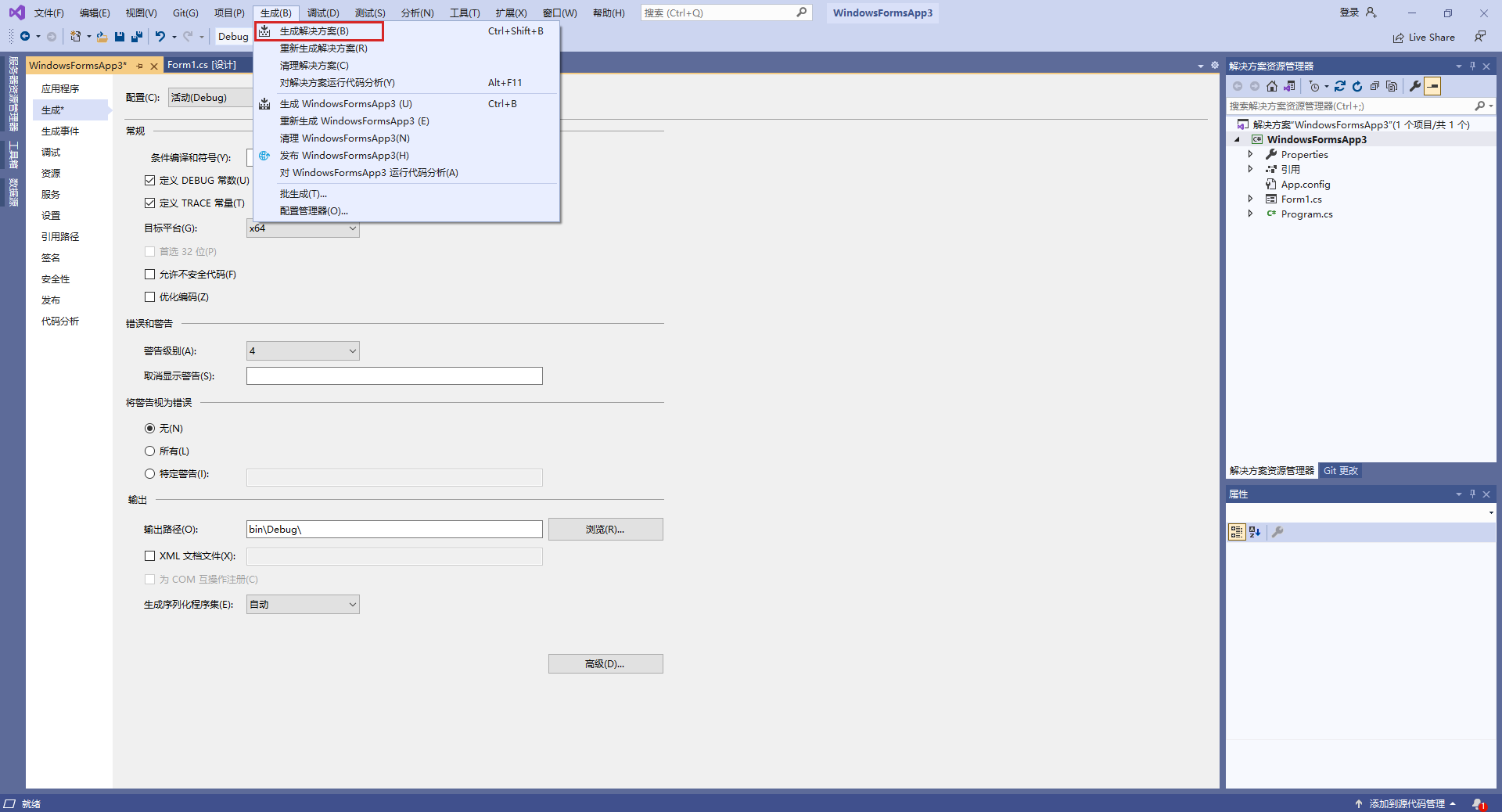Close the WindowsFormsApp3 properties tab

[x=153, y=66]
